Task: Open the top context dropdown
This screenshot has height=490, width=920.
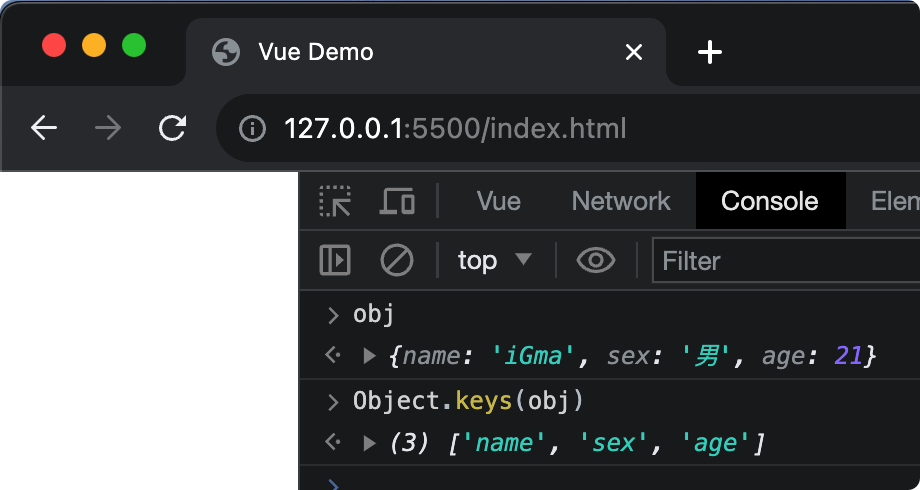Action: click(494, 261)
